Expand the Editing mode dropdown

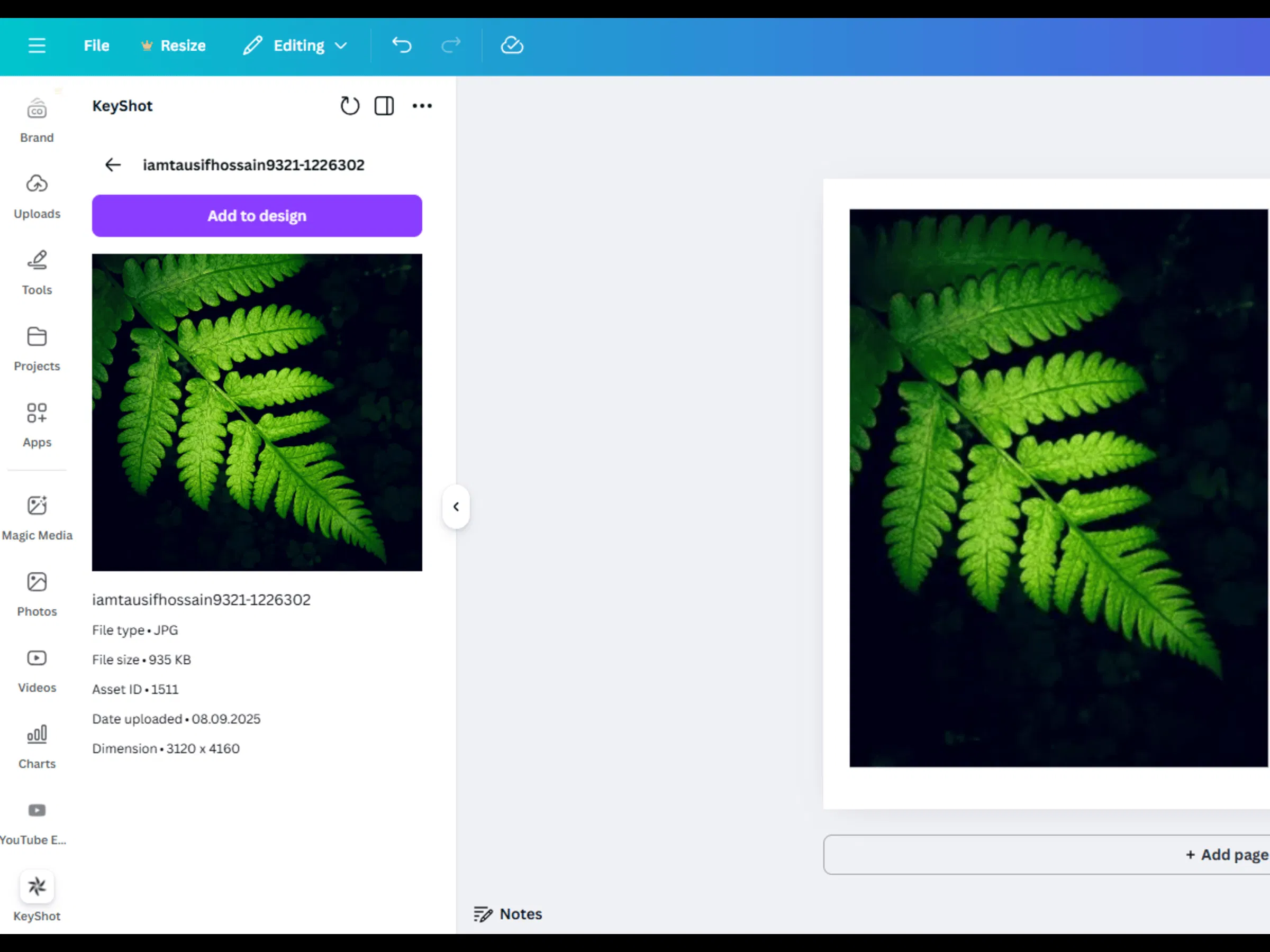coord(295,45)
